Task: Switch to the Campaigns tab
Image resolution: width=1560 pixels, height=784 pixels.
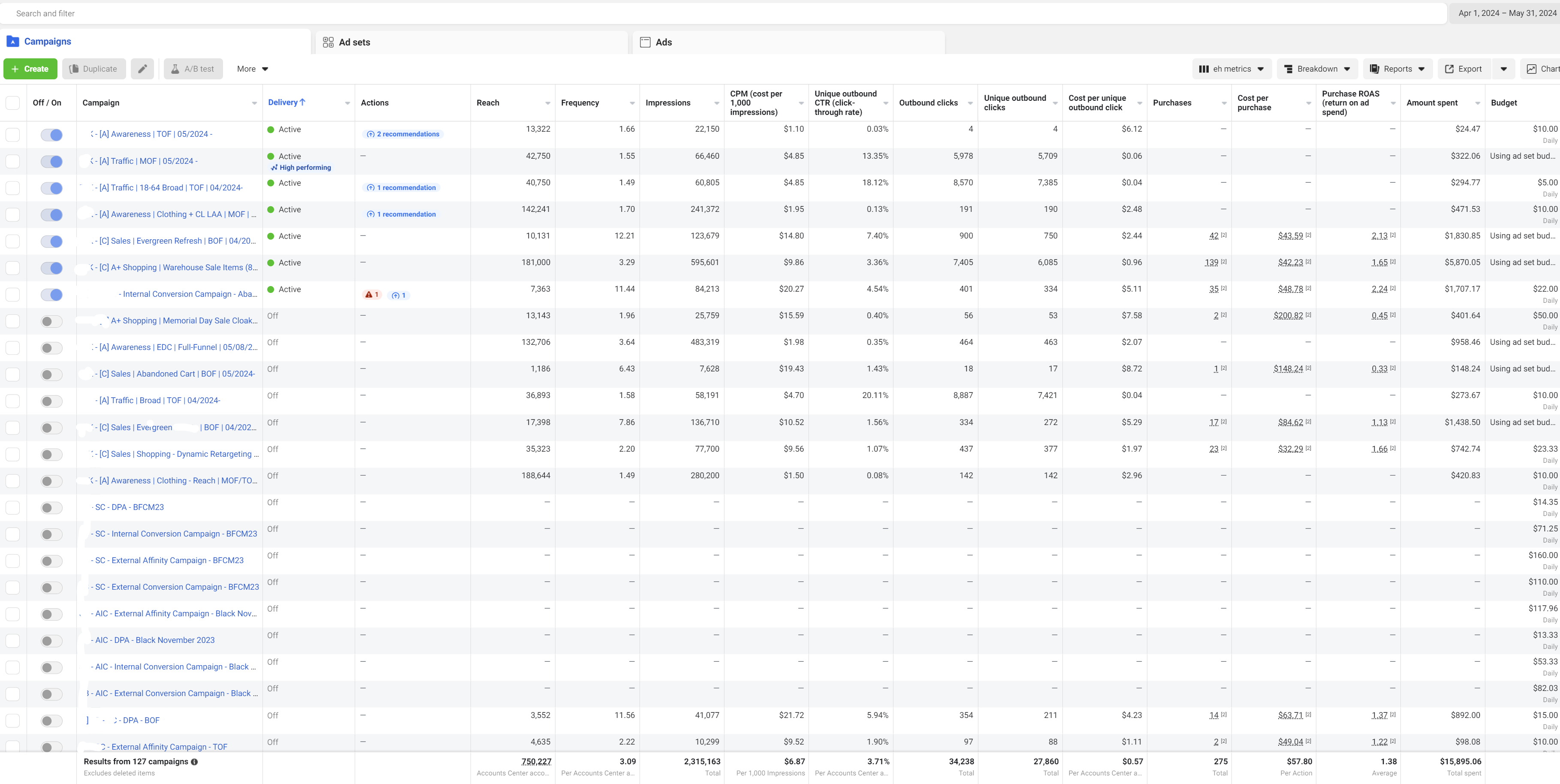Action: (x=155, y=42)
